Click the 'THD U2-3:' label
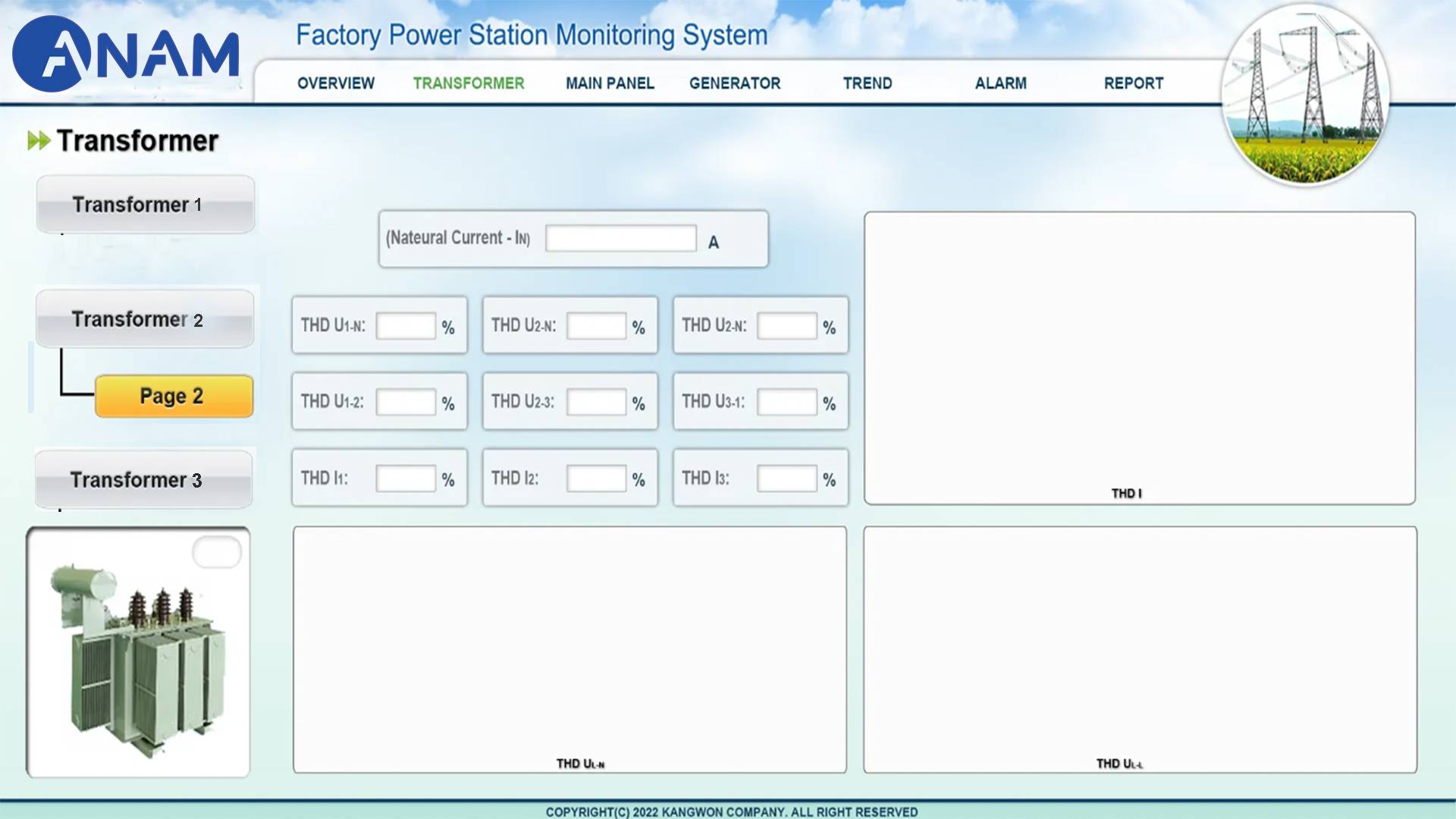The height and width of the screenshot is (819, 1456). [x=522, y=401]
